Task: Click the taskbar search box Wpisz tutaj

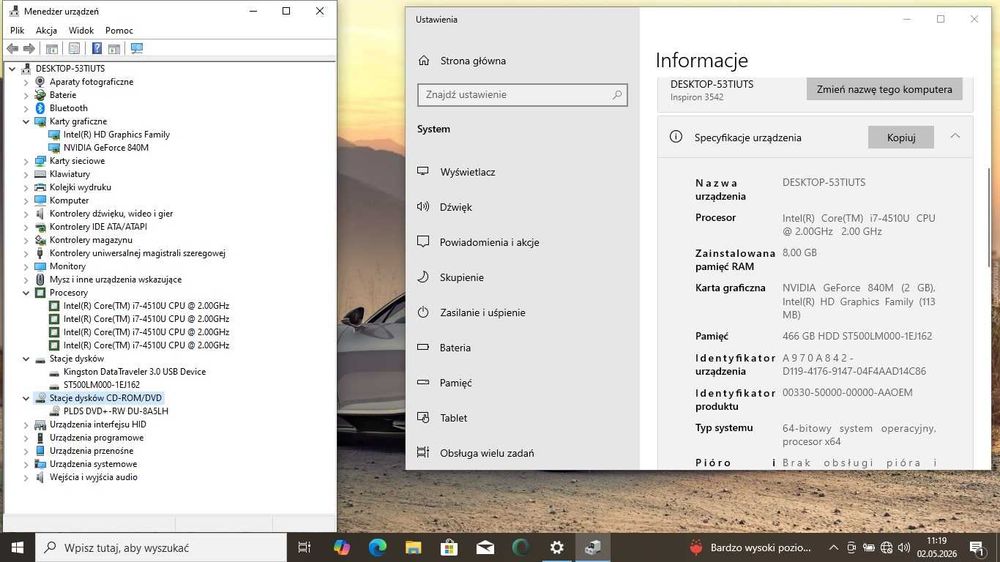Action: [161, 547]
